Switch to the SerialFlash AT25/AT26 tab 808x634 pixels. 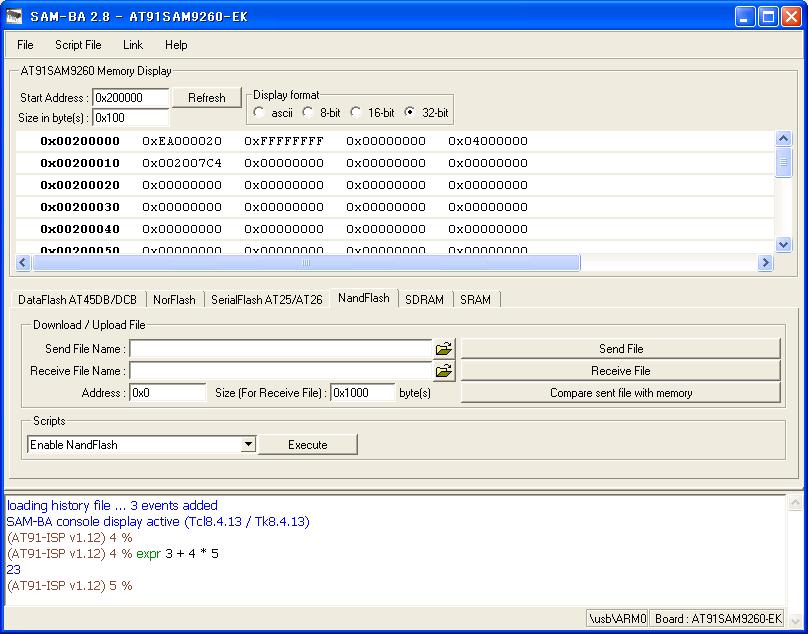pos(267,299)
